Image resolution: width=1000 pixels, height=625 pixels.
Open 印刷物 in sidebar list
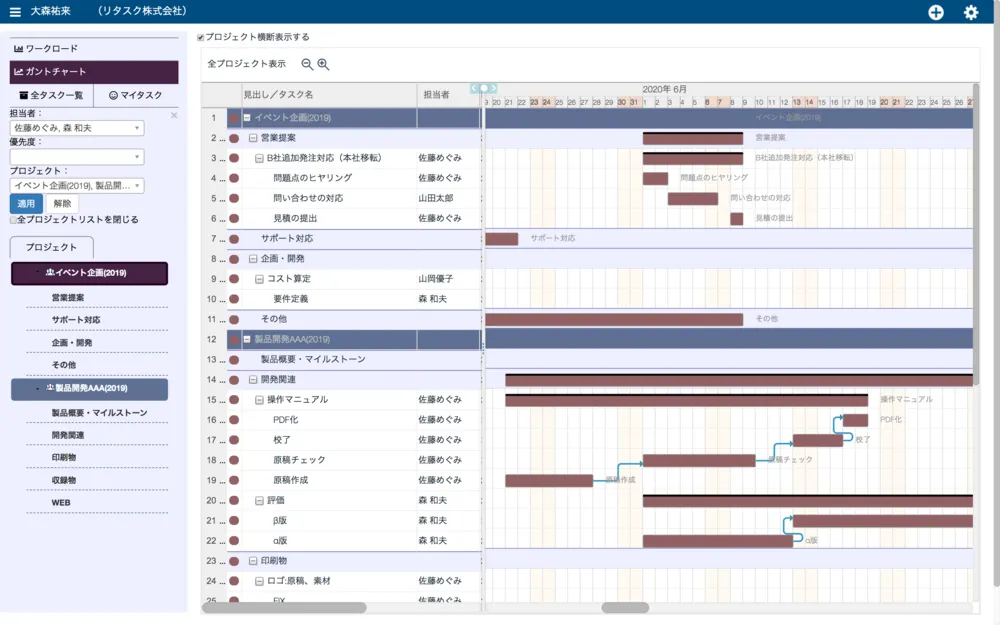(x=64, y=458)
